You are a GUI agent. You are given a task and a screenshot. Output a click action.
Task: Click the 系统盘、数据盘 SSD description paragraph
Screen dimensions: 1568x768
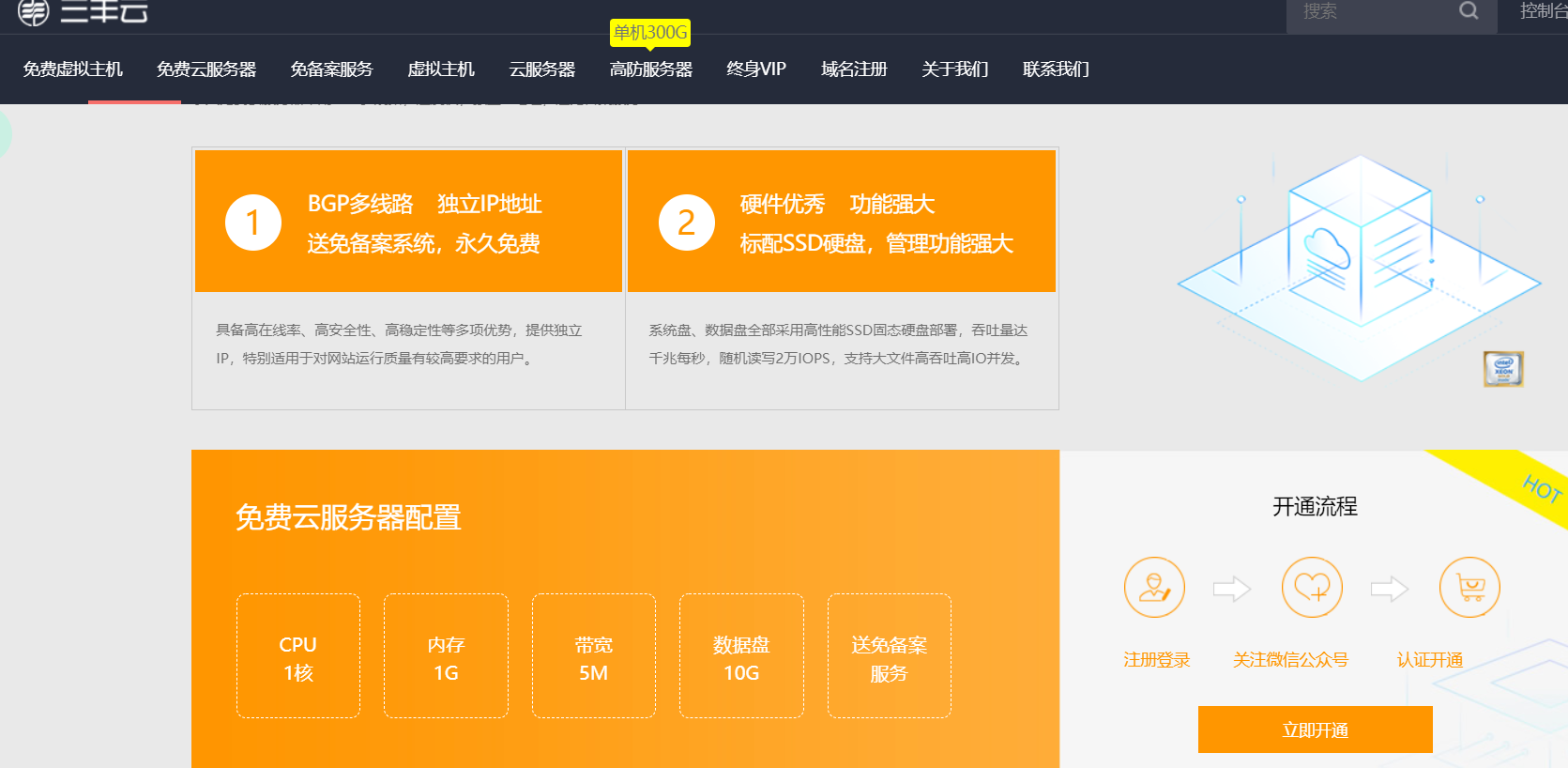pyautogui.click(x=838, y=344)
